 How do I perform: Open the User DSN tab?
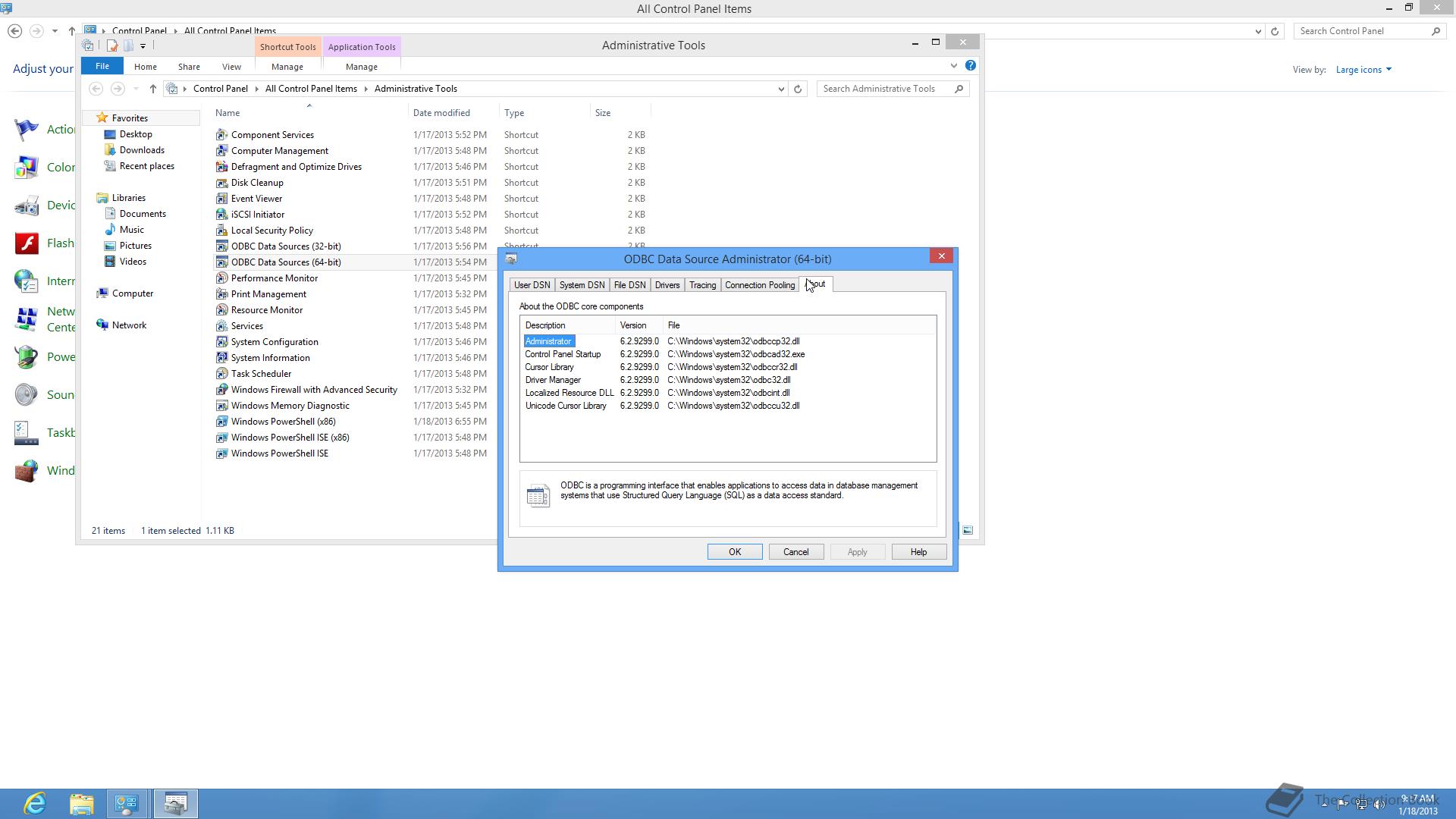pos(532,285)
